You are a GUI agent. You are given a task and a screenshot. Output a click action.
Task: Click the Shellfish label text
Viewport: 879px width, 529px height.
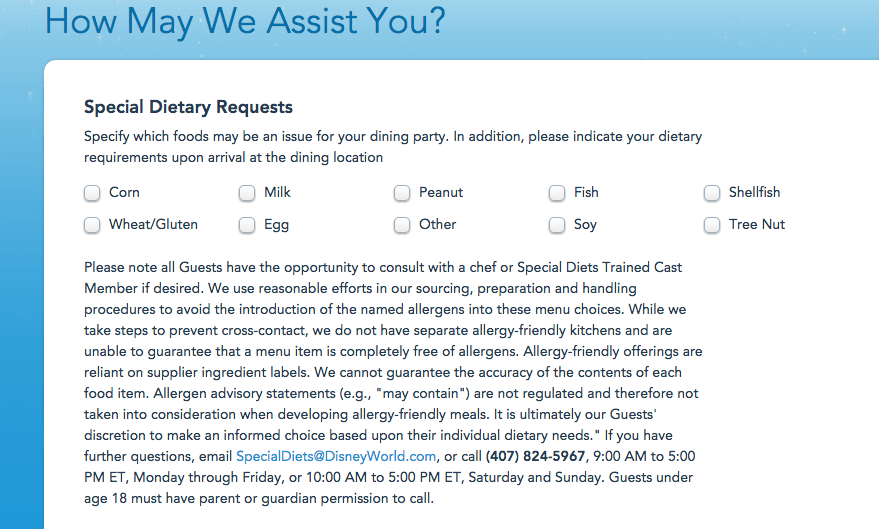click(x=754, y=192)
